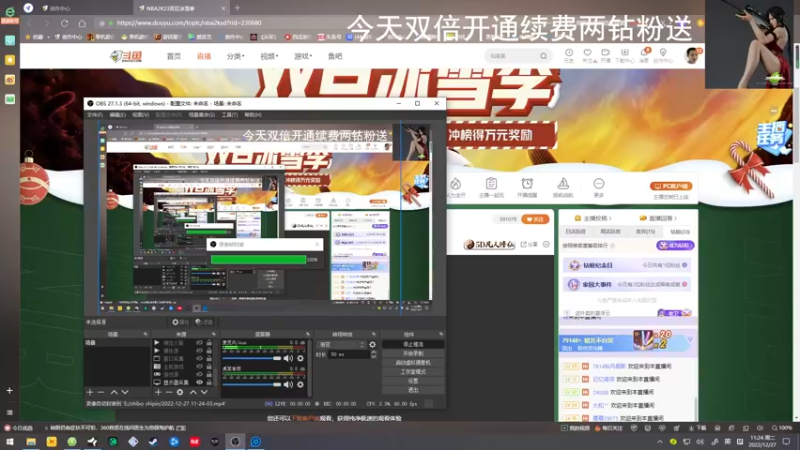Move the scene up in OBS

pos(114,392)
